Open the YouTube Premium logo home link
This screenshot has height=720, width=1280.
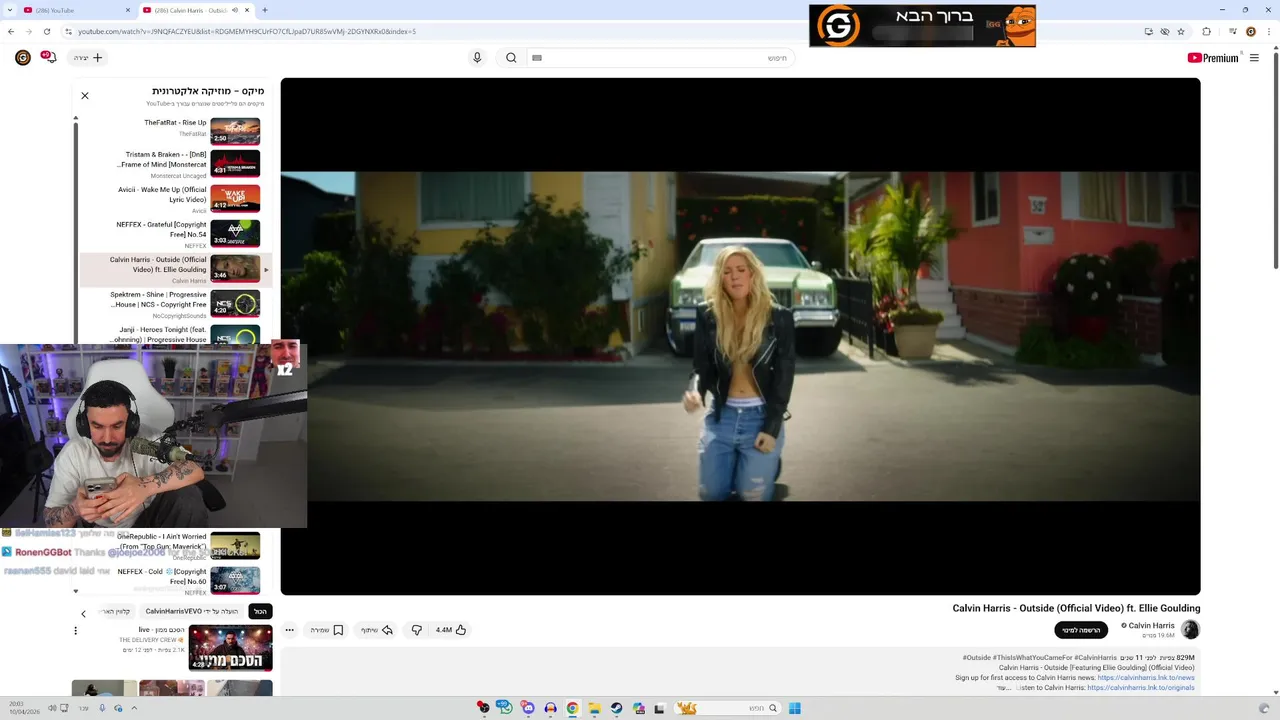click(1213, 58)
